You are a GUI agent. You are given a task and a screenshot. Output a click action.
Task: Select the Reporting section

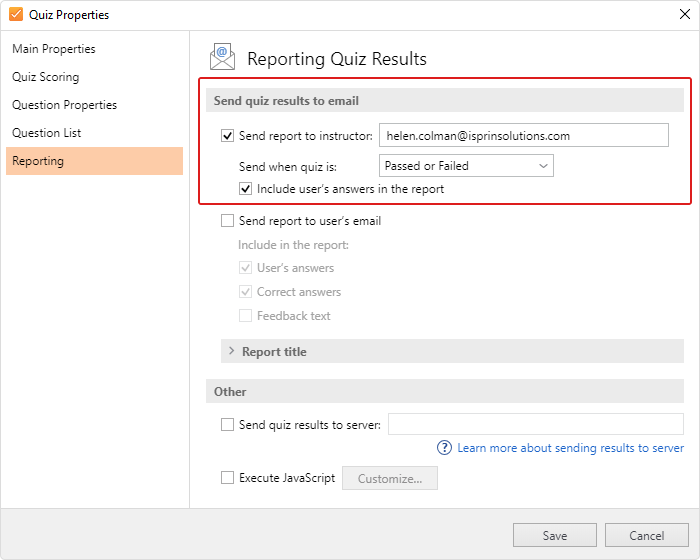click(94, 161)
